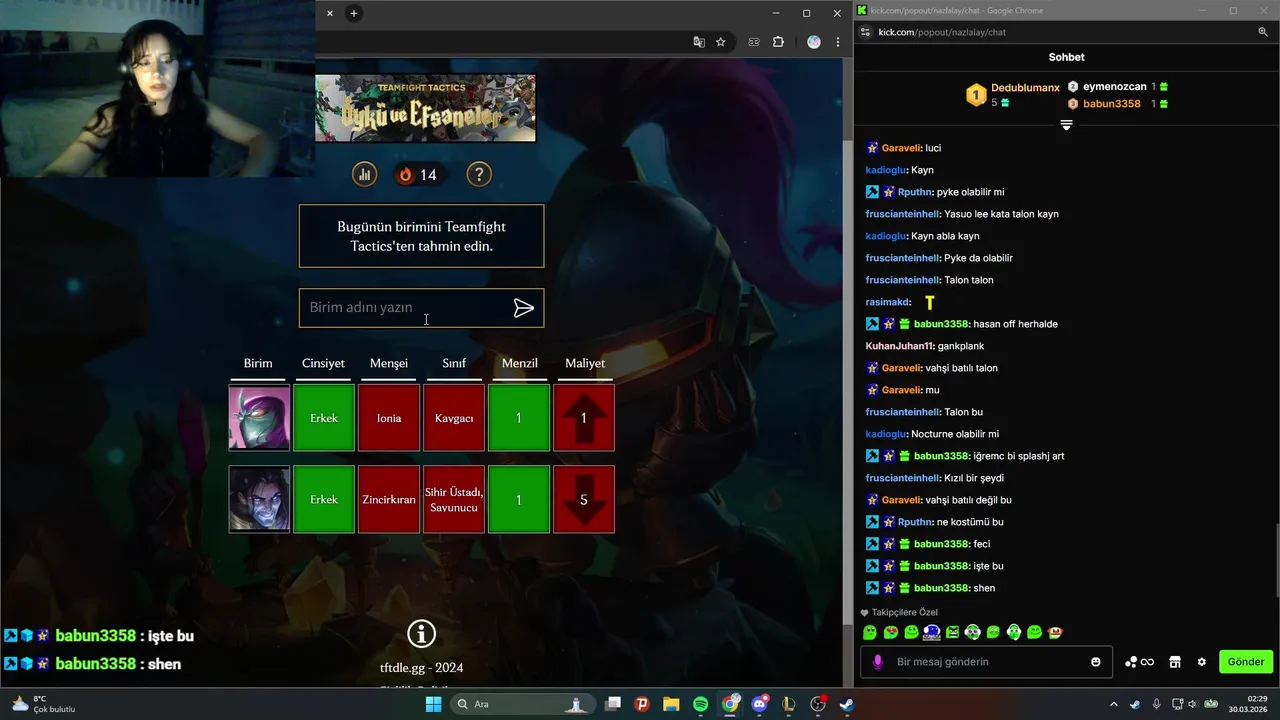
Task: Open the question mark help icon
Action: click(479, 174)
